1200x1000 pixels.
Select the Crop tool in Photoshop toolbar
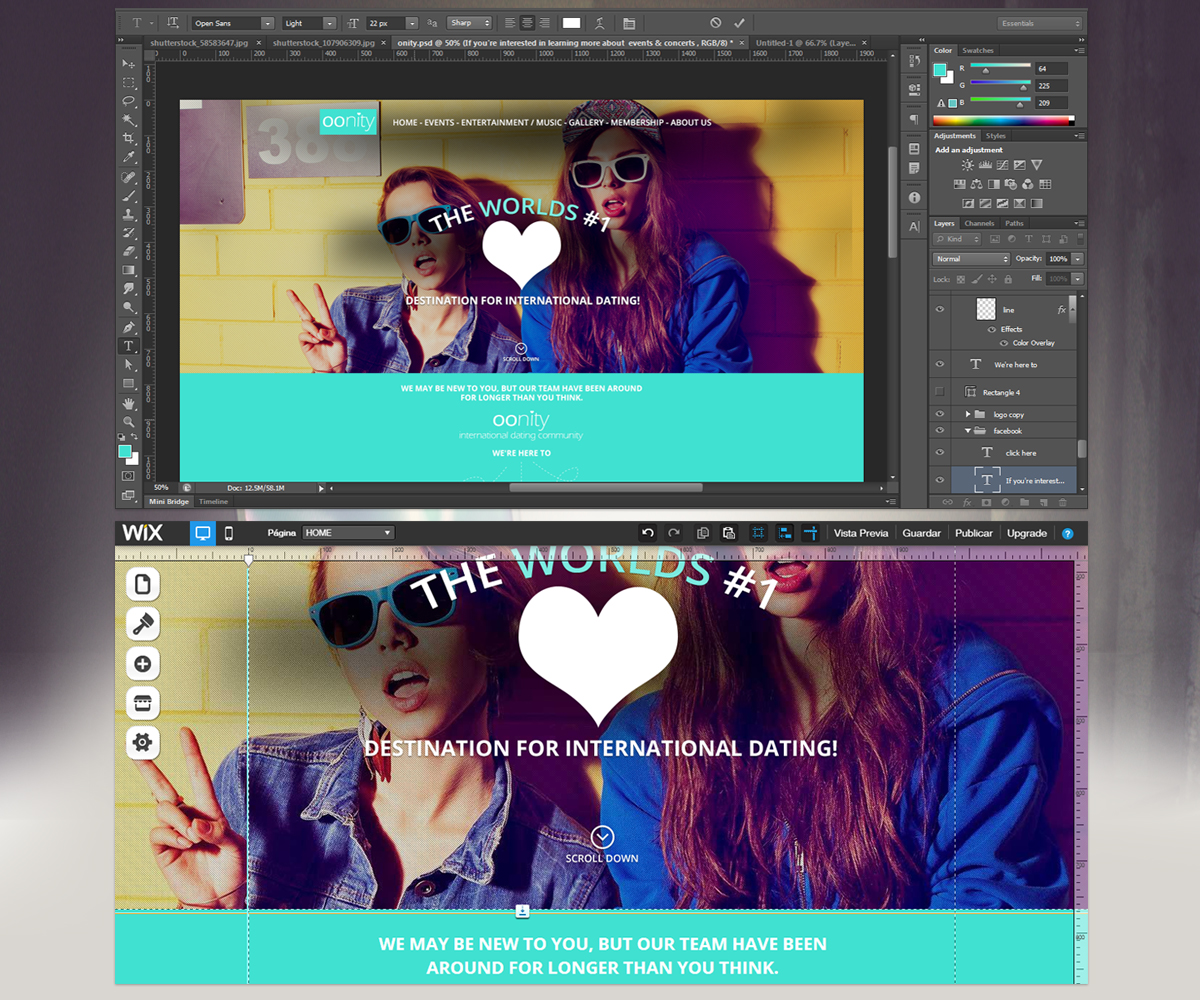point(129,139)
